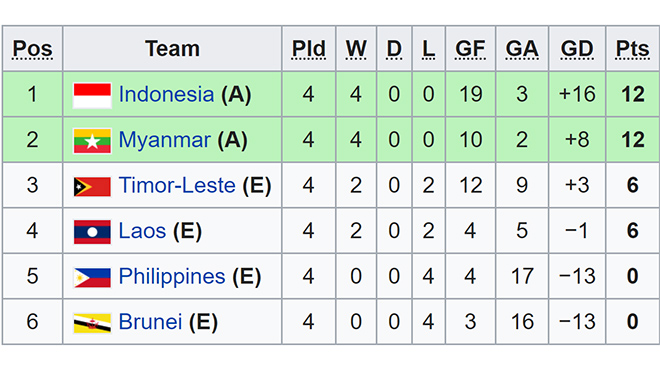
Task: Click the GA column header
Action: tap(522, 49)
